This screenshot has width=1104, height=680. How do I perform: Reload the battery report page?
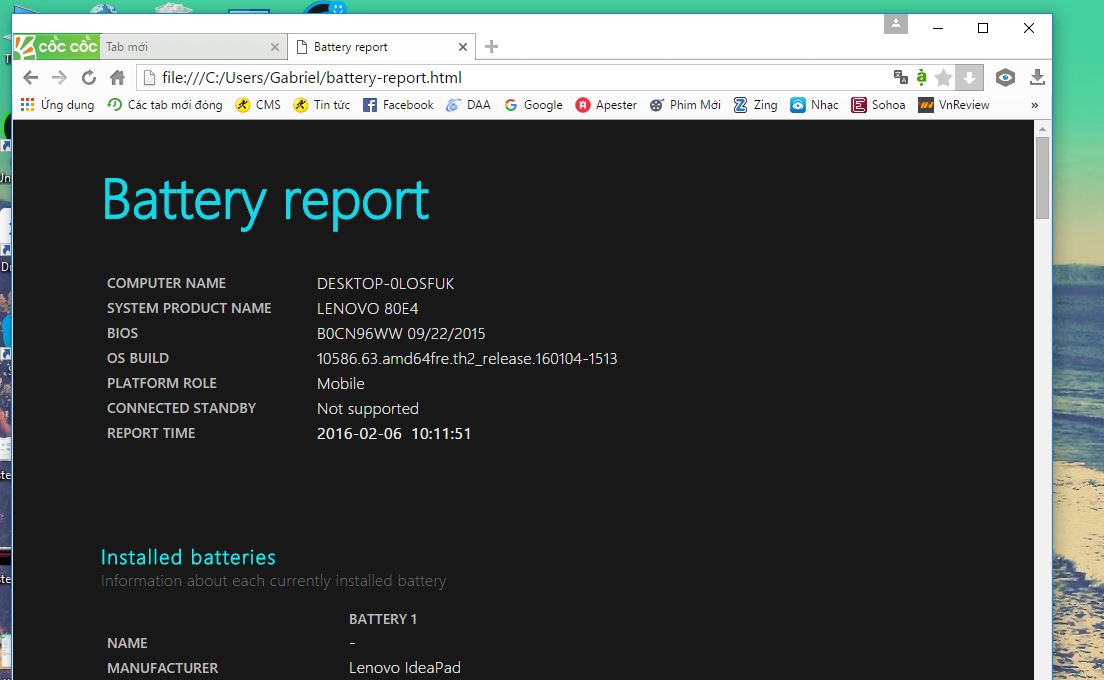coord(88,77)
